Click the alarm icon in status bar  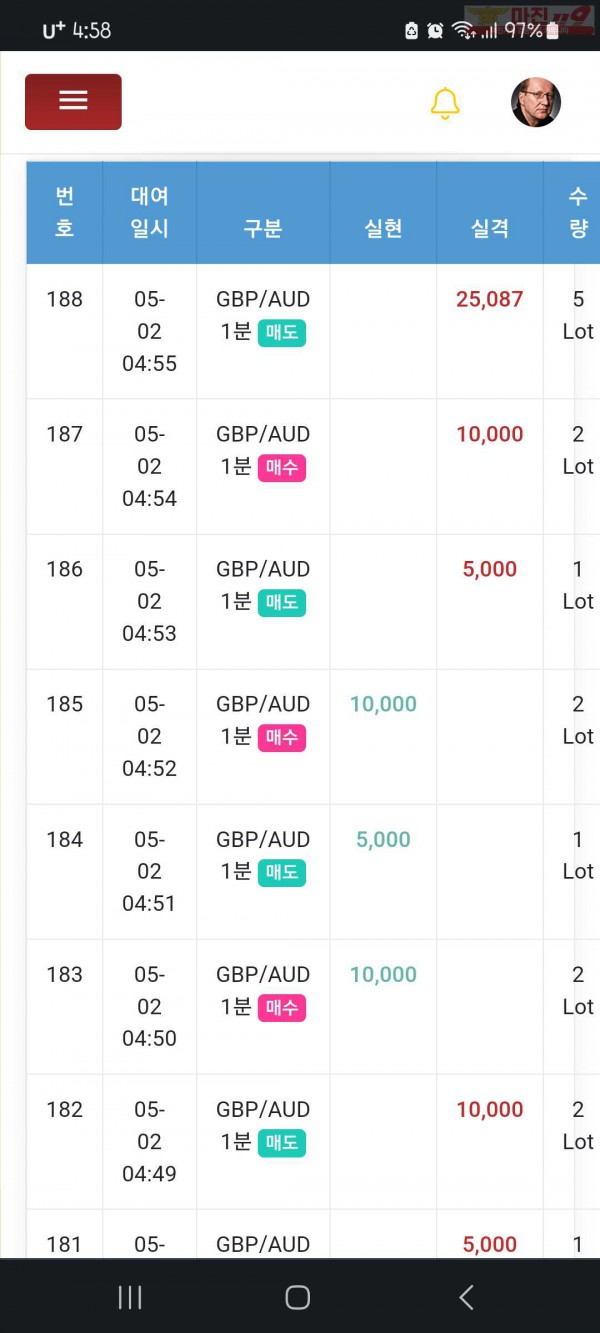tap(435, 30)
